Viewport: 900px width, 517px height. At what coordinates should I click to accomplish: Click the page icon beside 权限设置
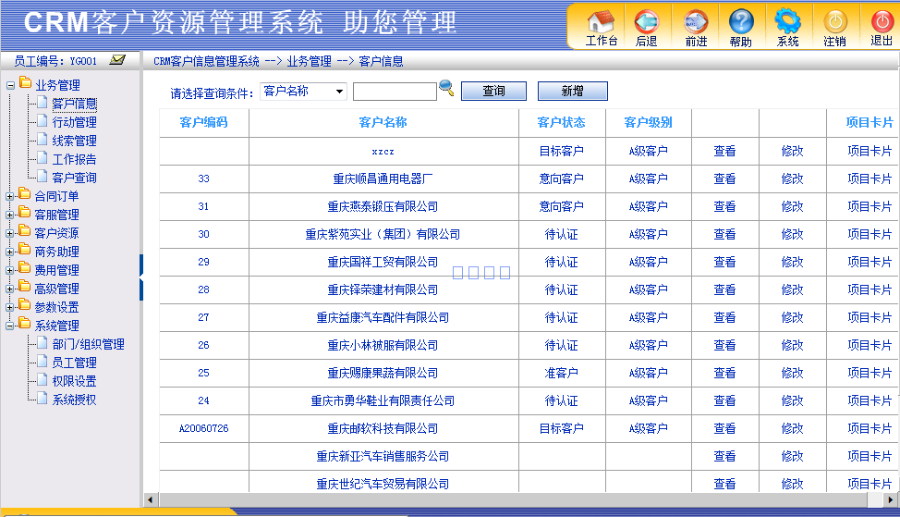[x=42, y=379]
